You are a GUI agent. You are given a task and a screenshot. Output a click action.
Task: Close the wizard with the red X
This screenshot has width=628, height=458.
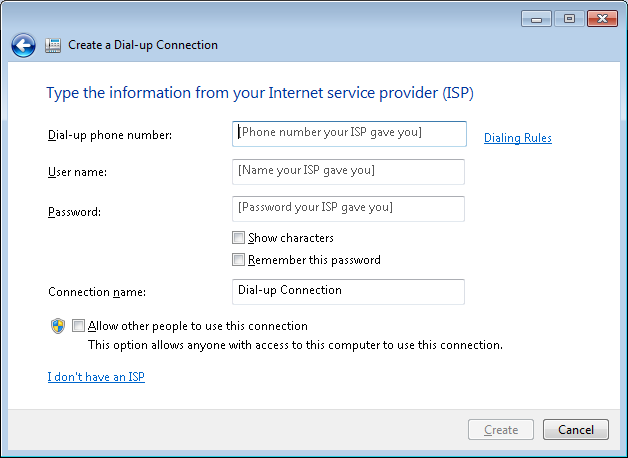tap(602, 18)
